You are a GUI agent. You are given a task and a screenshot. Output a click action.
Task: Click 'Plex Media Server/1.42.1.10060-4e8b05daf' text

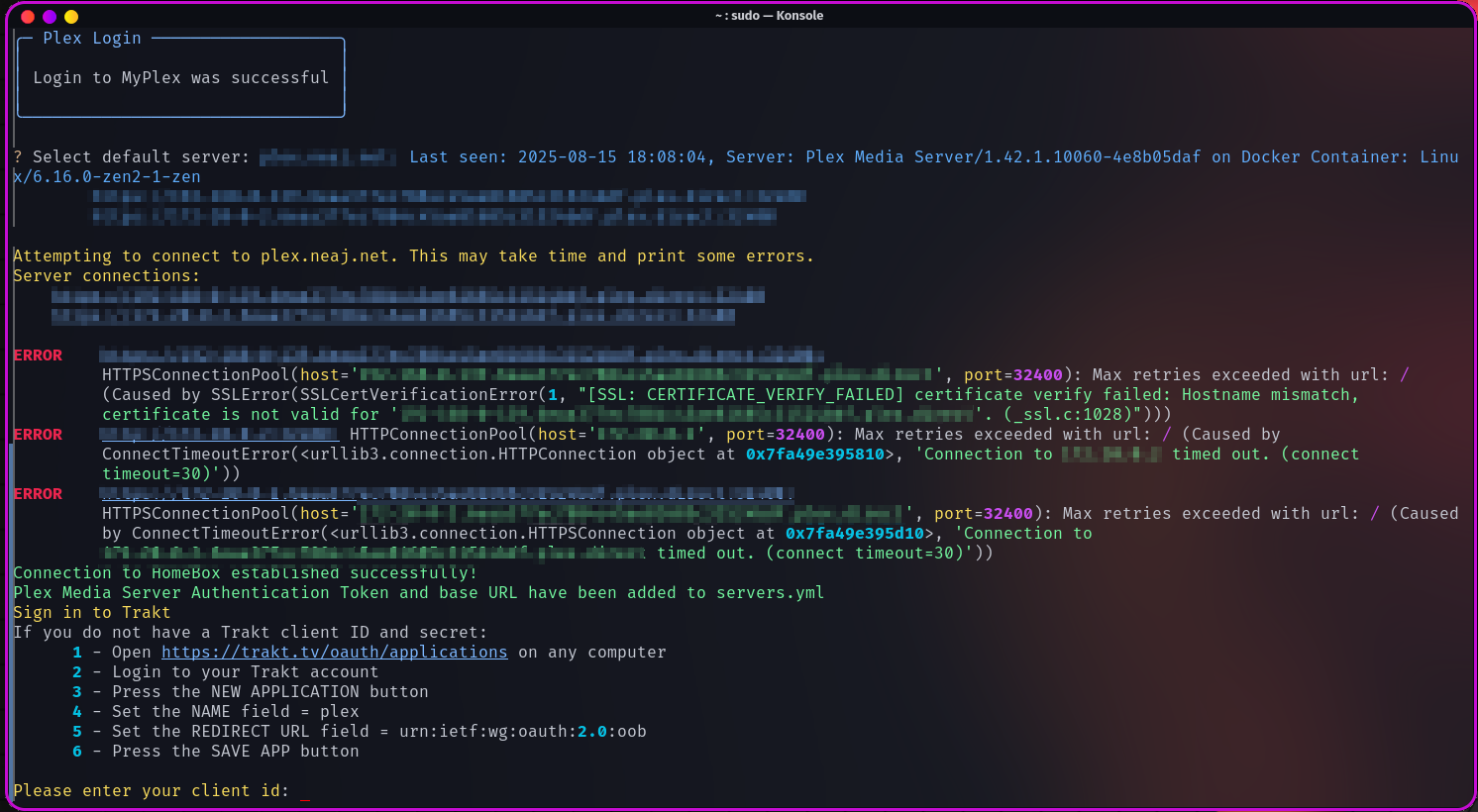pos(1003,156)
